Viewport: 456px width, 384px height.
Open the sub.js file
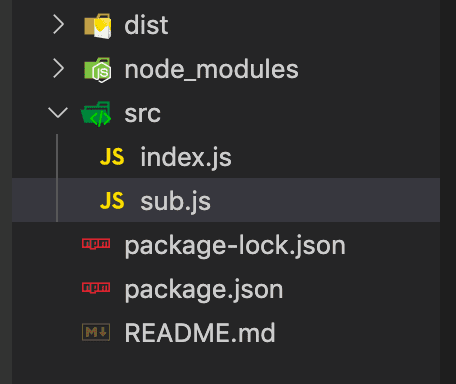176,201
